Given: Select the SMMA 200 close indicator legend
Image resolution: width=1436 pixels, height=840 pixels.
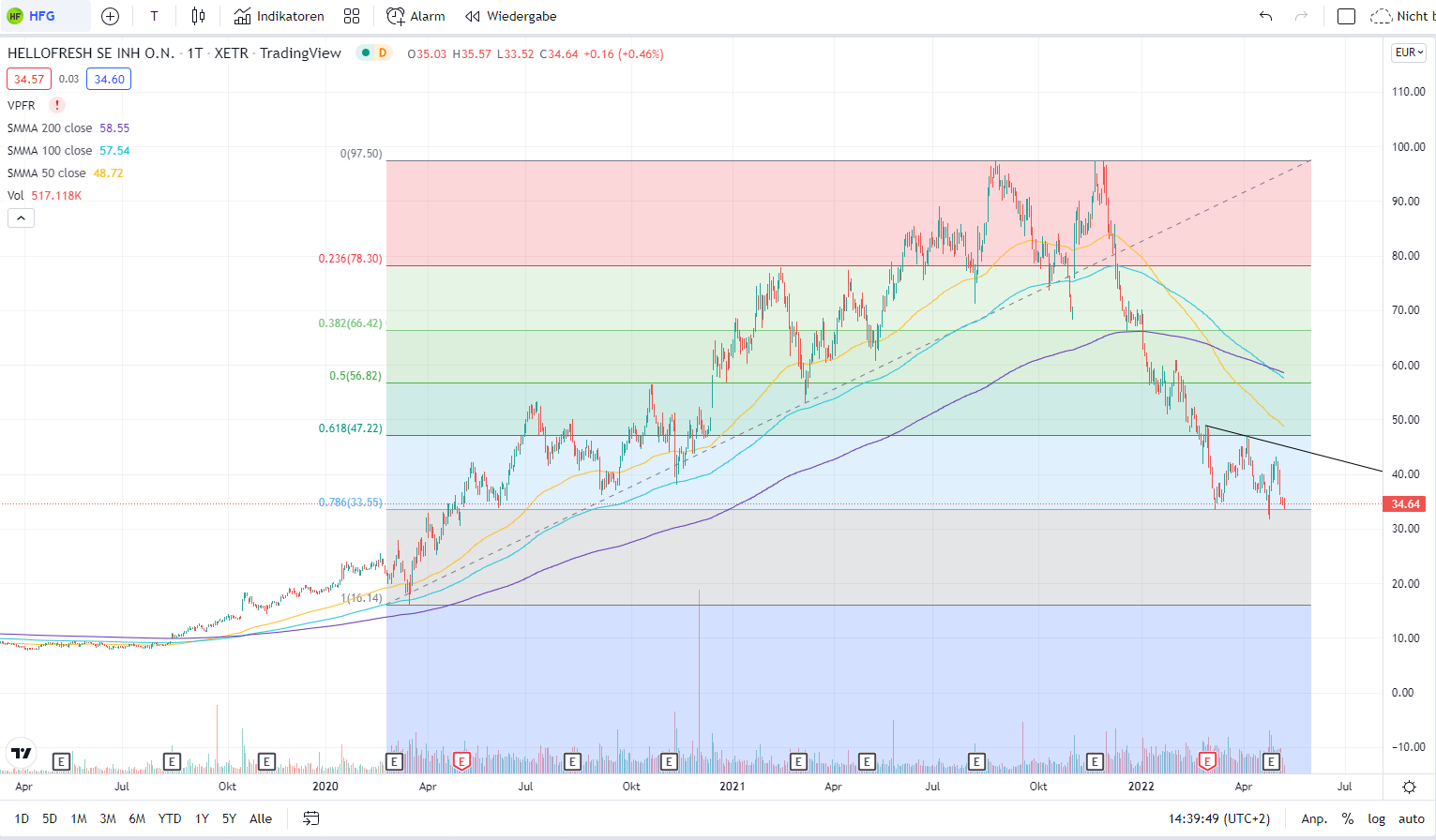Looking at the screenshot, I should [68, 127].
